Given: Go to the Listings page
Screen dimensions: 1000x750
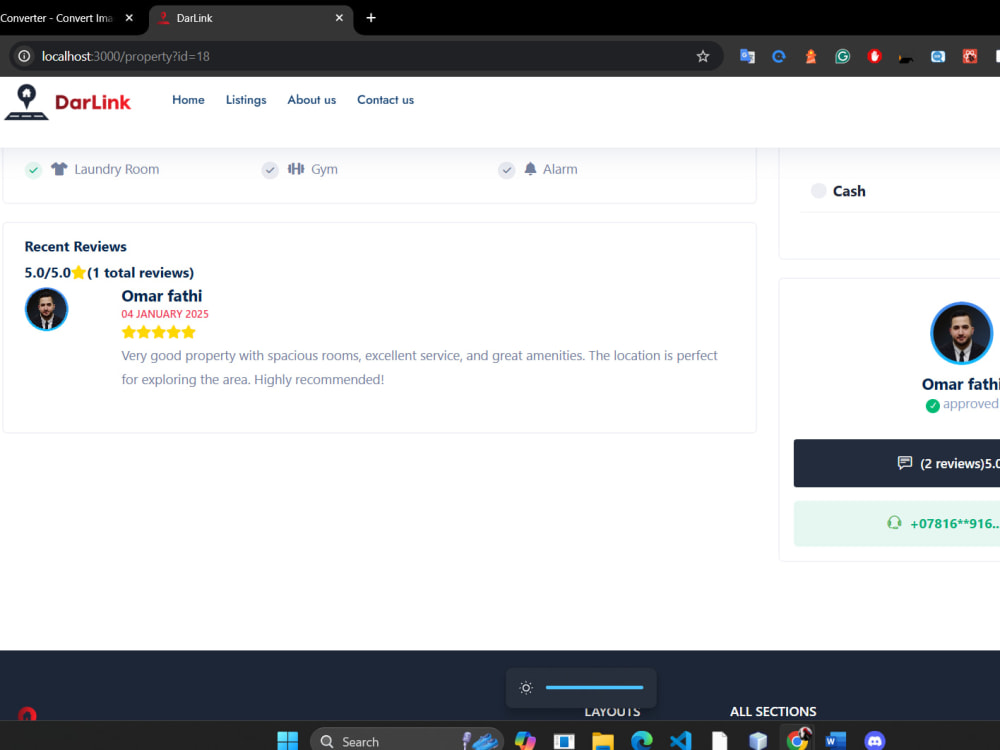Looking at the screenshot, I should point(246,100).
